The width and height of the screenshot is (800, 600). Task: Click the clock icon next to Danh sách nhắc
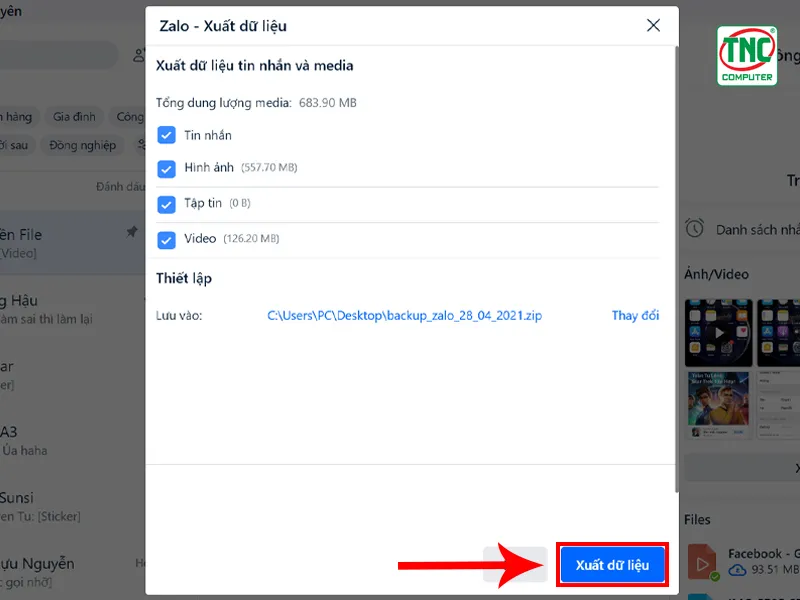(694, 228)
